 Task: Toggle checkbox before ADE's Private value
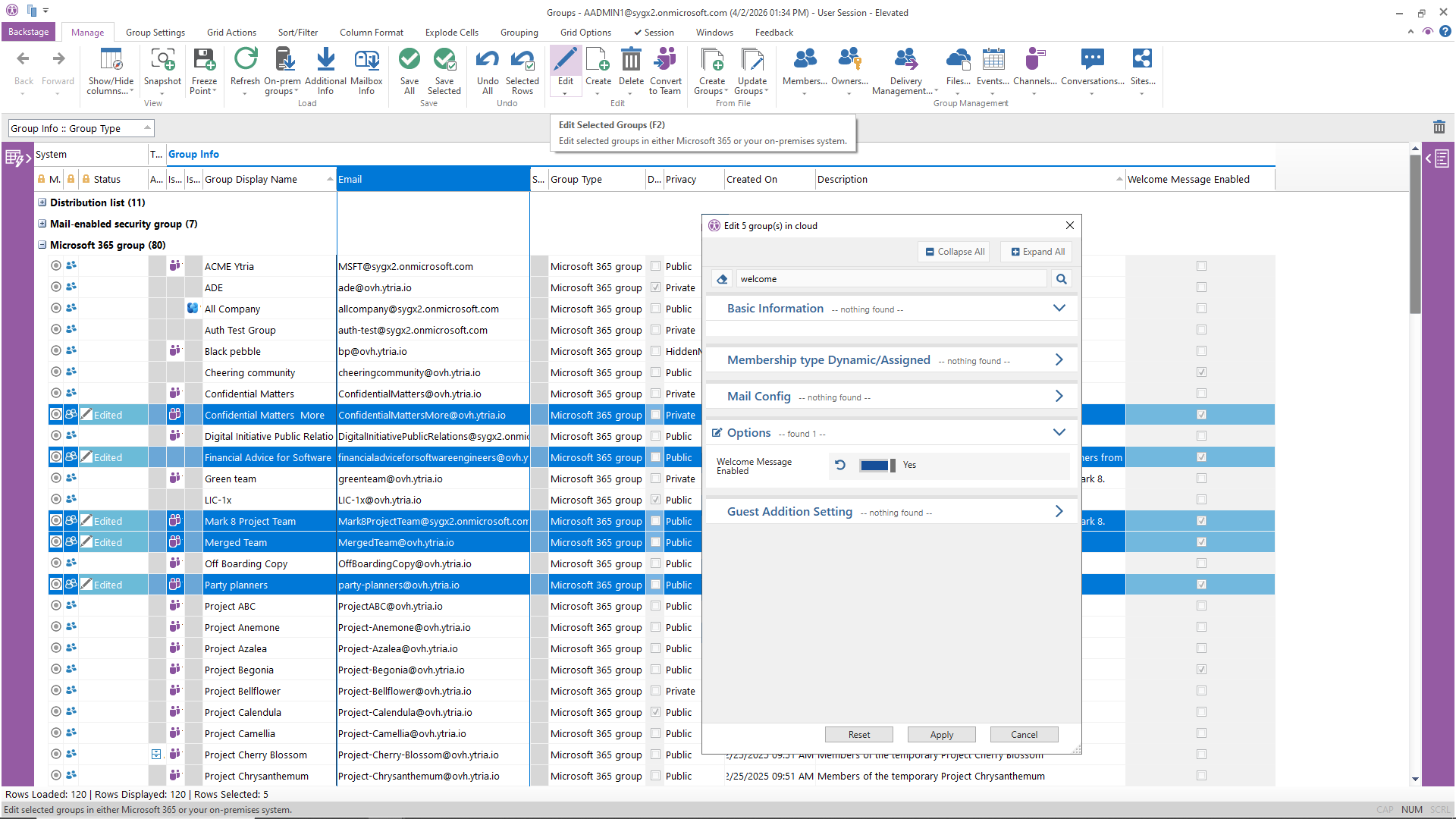[655, 287]
